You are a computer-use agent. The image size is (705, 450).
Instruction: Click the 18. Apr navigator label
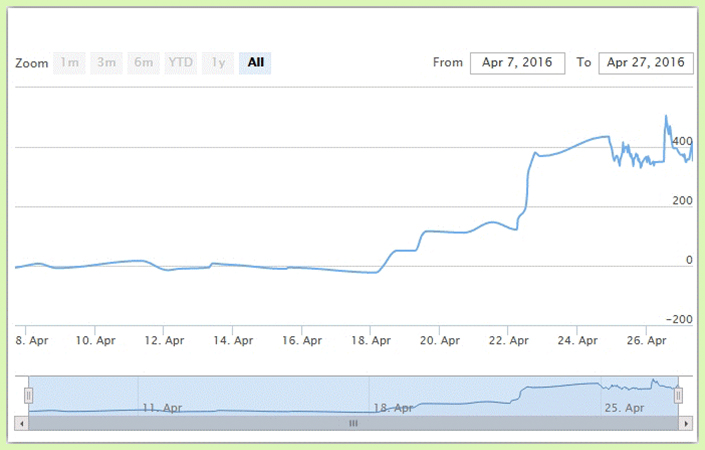[391, 408]
